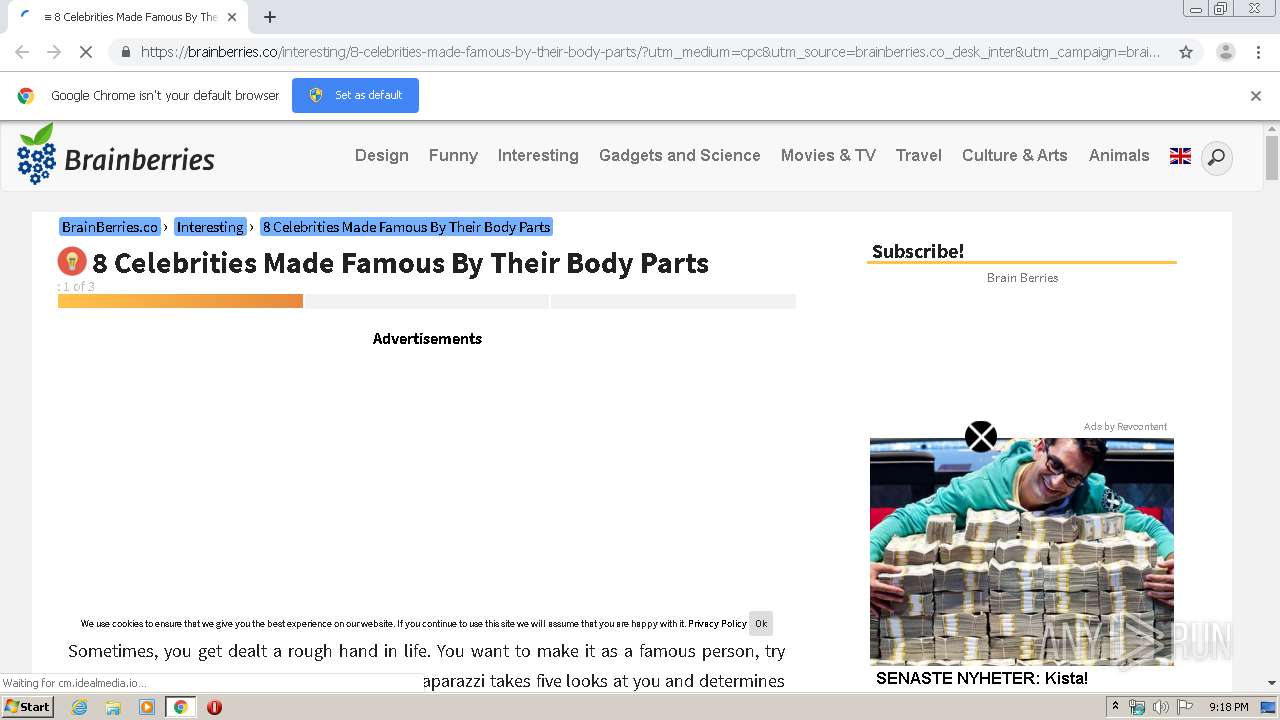Jump to third page progress segment
Viewport: 1280px width, 720px height.
click(x=673, y=301)
